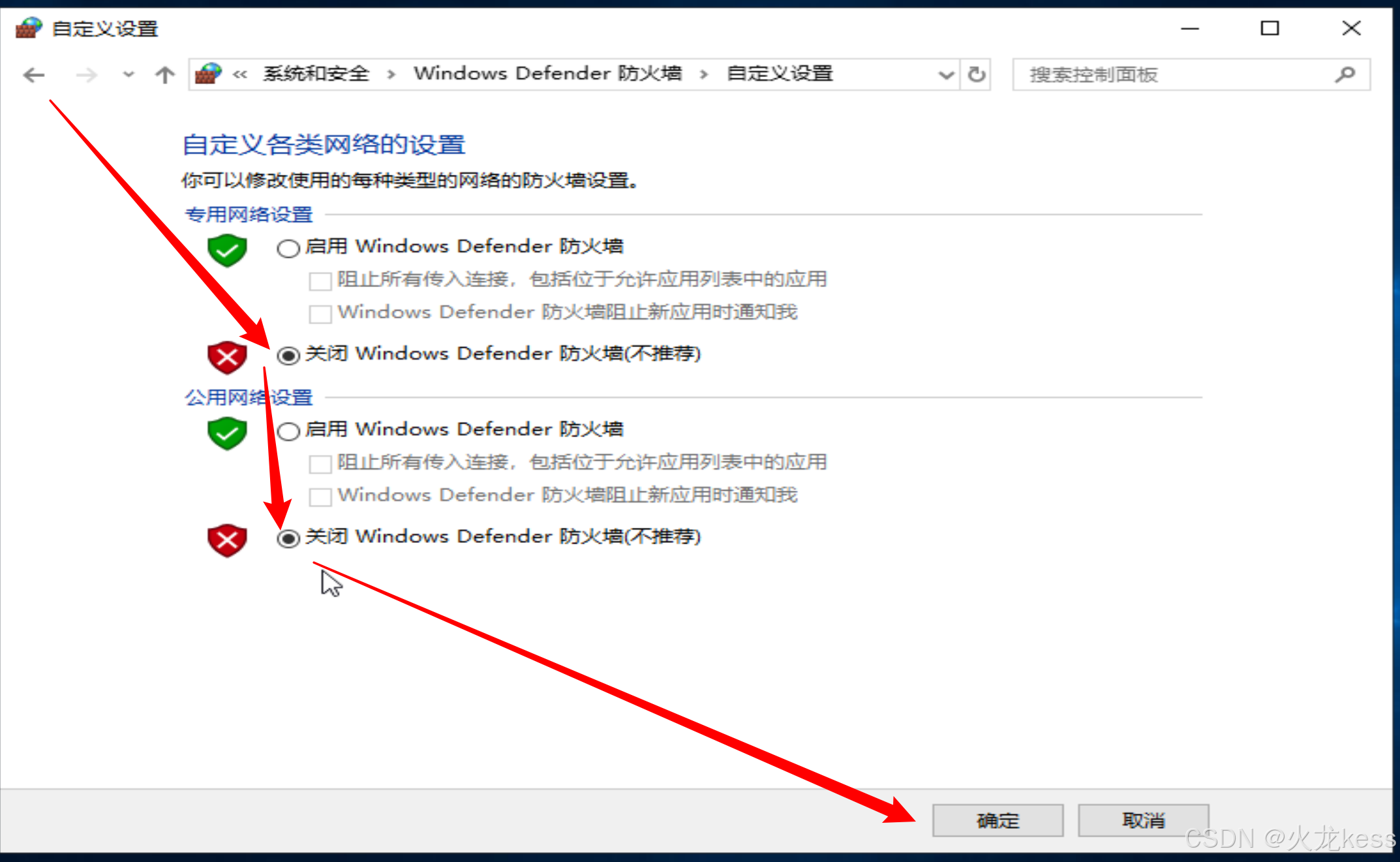Go back with the left arrow
The width and height of the screenshot is (1400, 862).
click(34, 75)
